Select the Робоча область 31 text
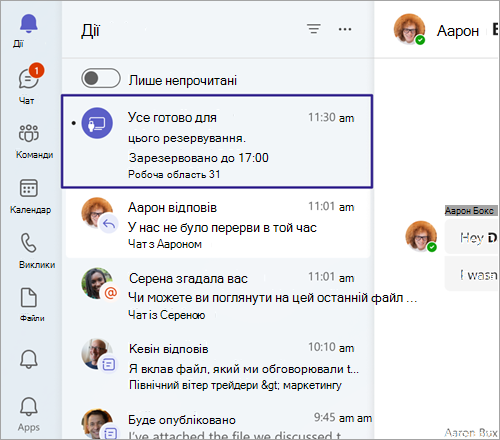The width and height of the screenshot is (500, 440). (x=174, y=174)
